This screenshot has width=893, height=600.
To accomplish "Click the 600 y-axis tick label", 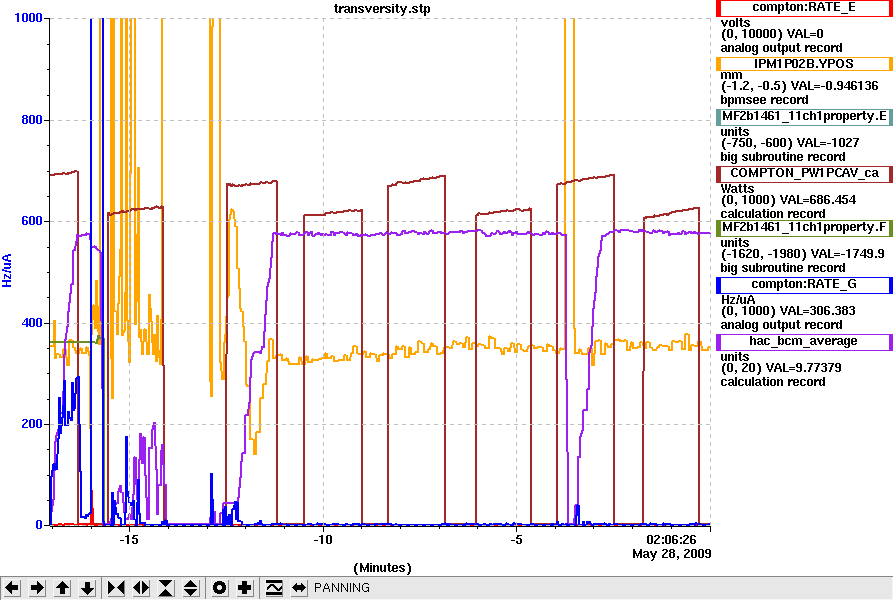I will [x=32, y=221].
